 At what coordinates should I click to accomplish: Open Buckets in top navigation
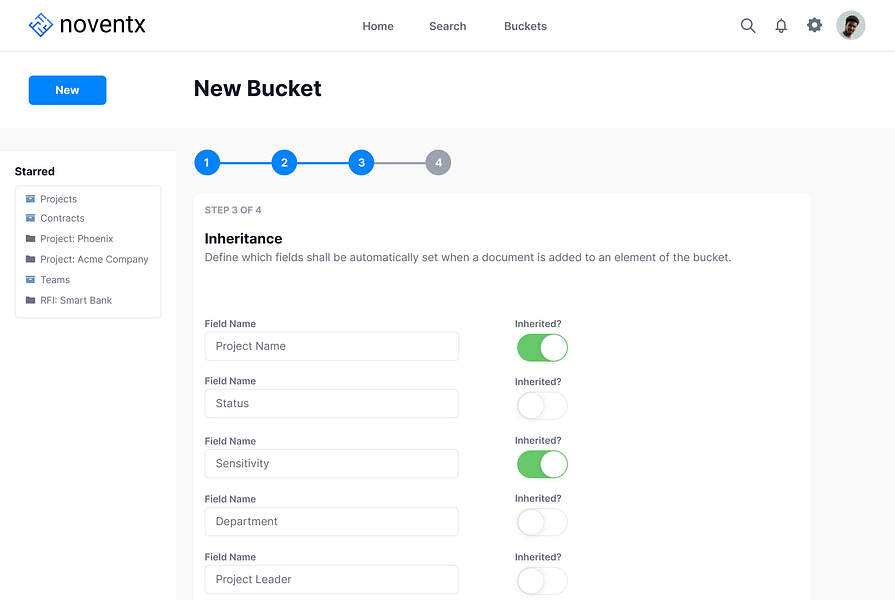point(525,26)
